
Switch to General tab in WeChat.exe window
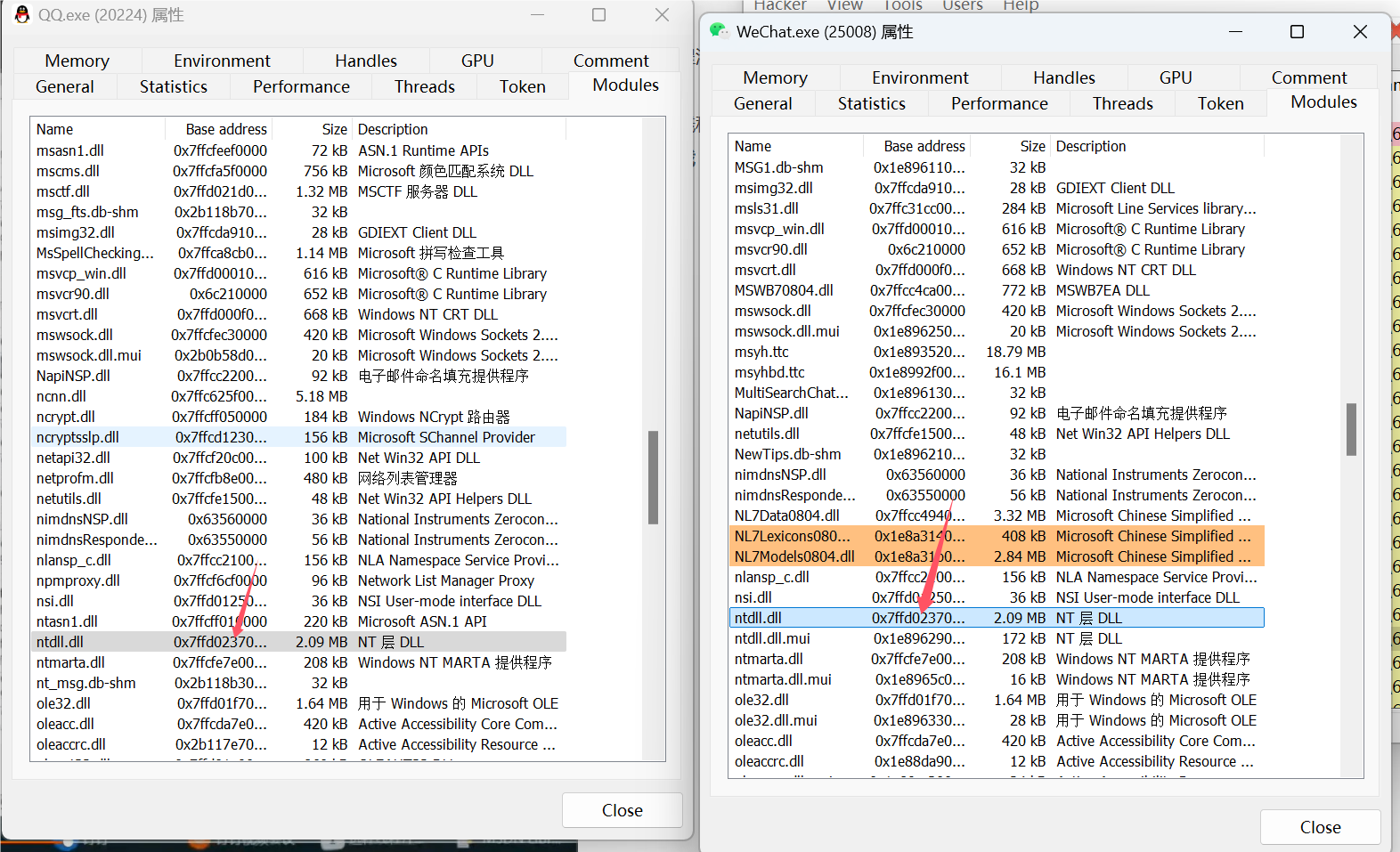point(763,103)
